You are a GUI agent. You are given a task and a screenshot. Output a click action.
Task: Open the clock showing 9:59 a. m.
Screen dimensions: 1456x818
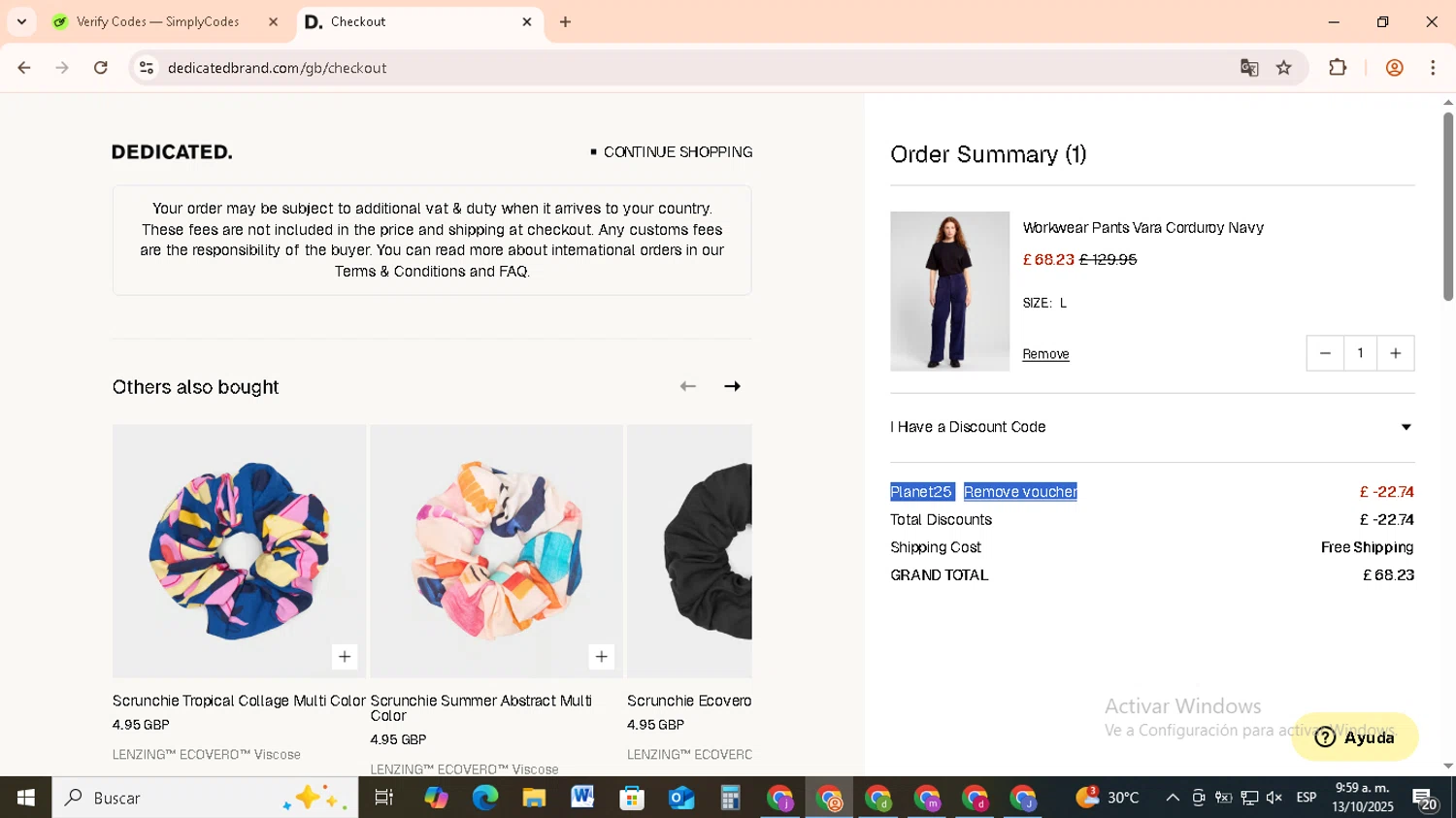1363,798
